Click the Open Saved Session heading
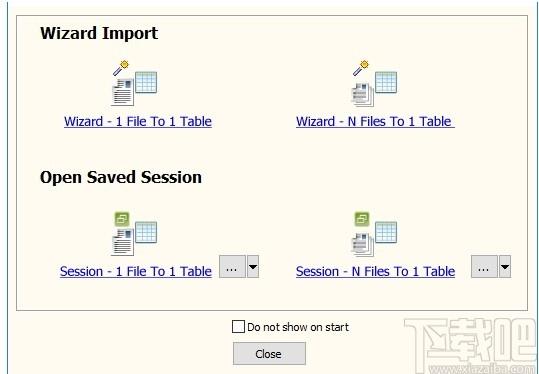This screenshot has width=539, height=374. pos(121,177)
